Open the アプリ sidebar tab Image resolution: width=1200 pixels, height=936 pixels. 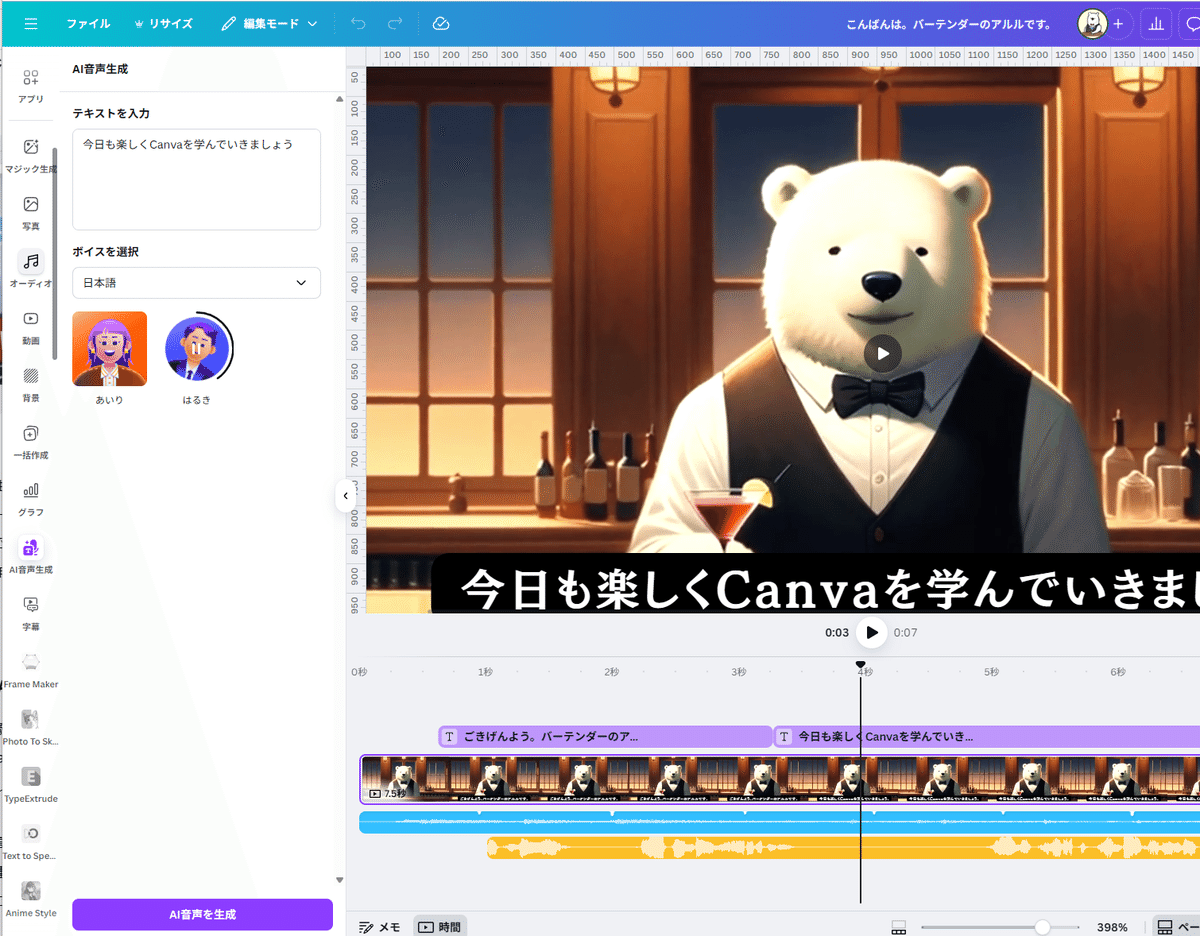pyautogui.click(x=31, y=86)
